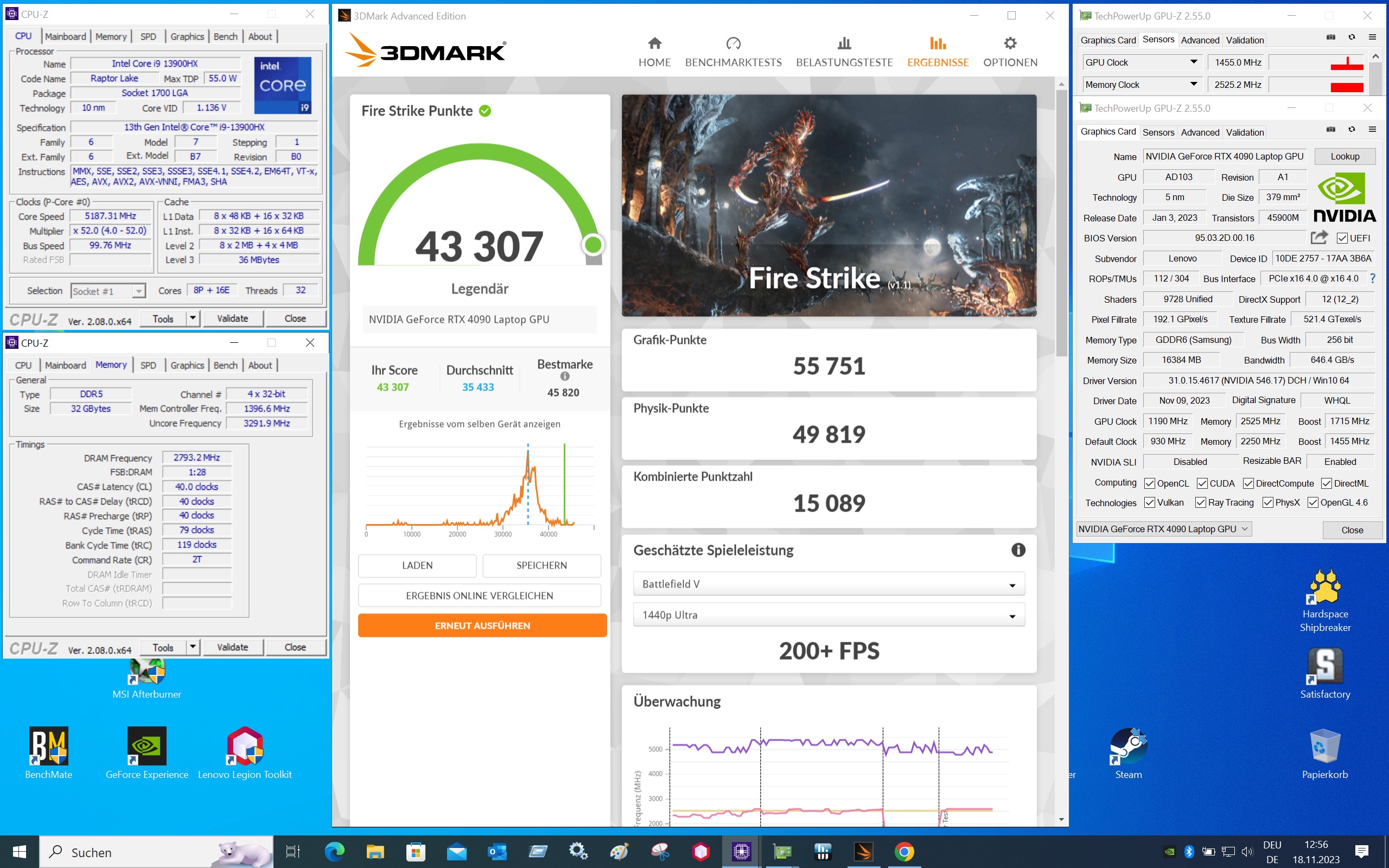Open MSI Afterburner desktop shortcut
This screenshot has height=868, width=1389.
coord(147,679)
